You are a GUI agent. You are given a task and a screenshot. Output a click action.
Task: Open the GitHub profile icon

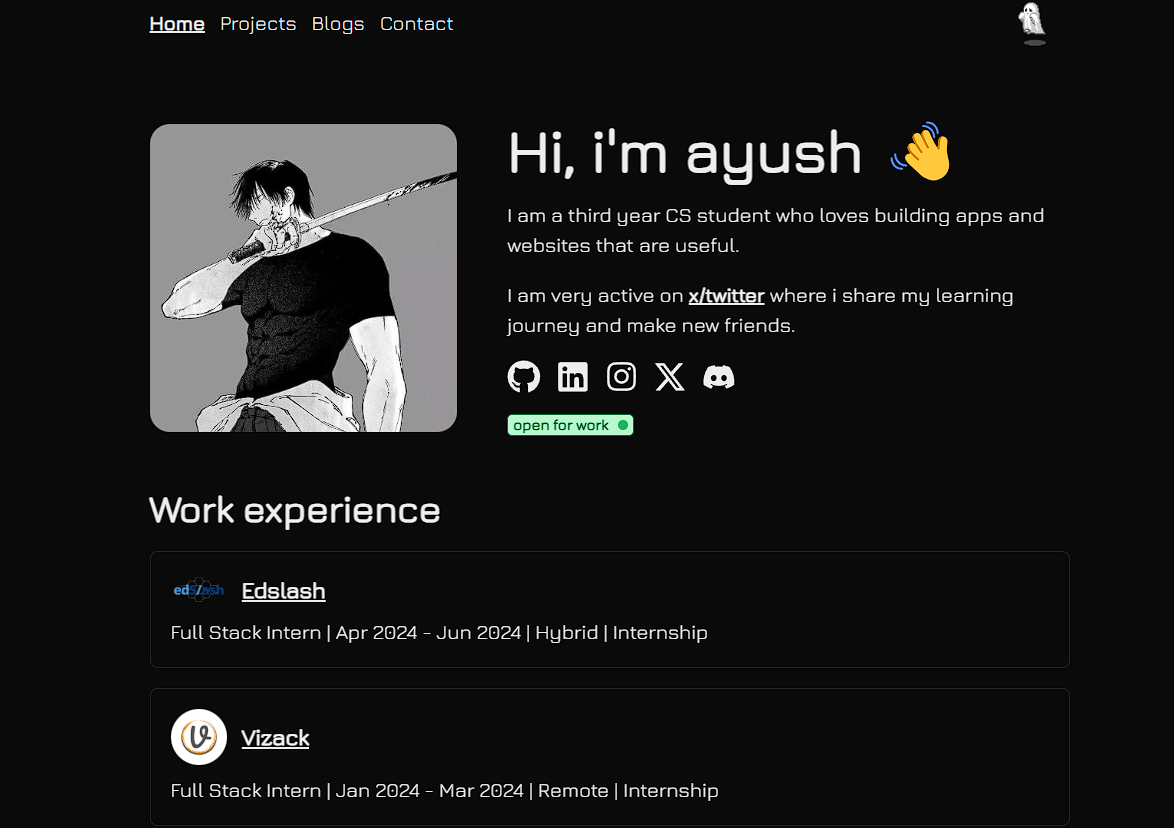point(523,376)
